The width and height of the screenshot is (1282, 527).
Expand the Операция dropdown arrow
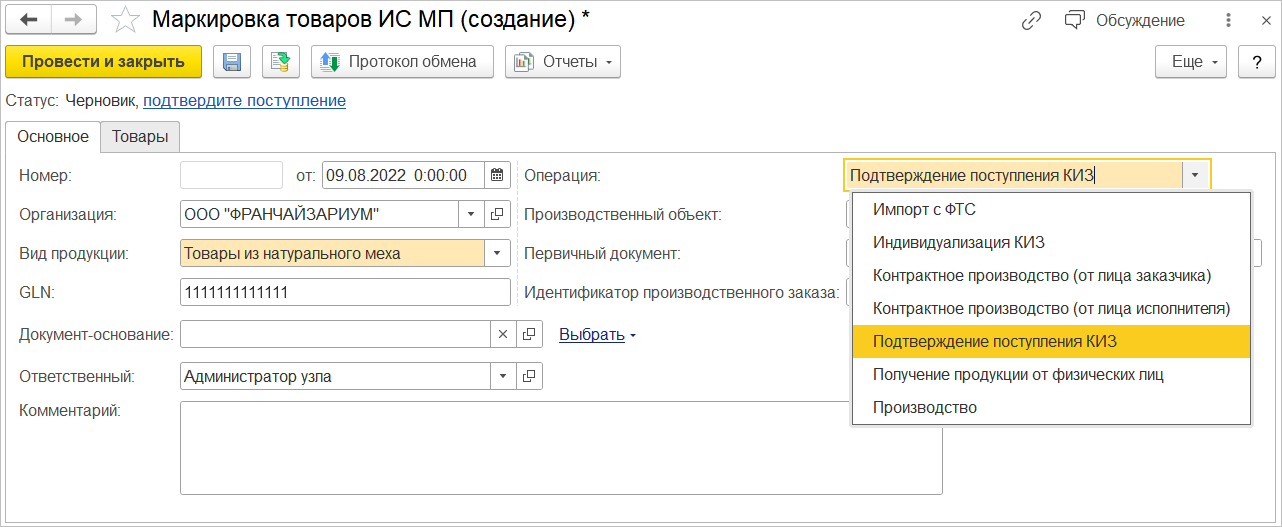pos(1196,175)
